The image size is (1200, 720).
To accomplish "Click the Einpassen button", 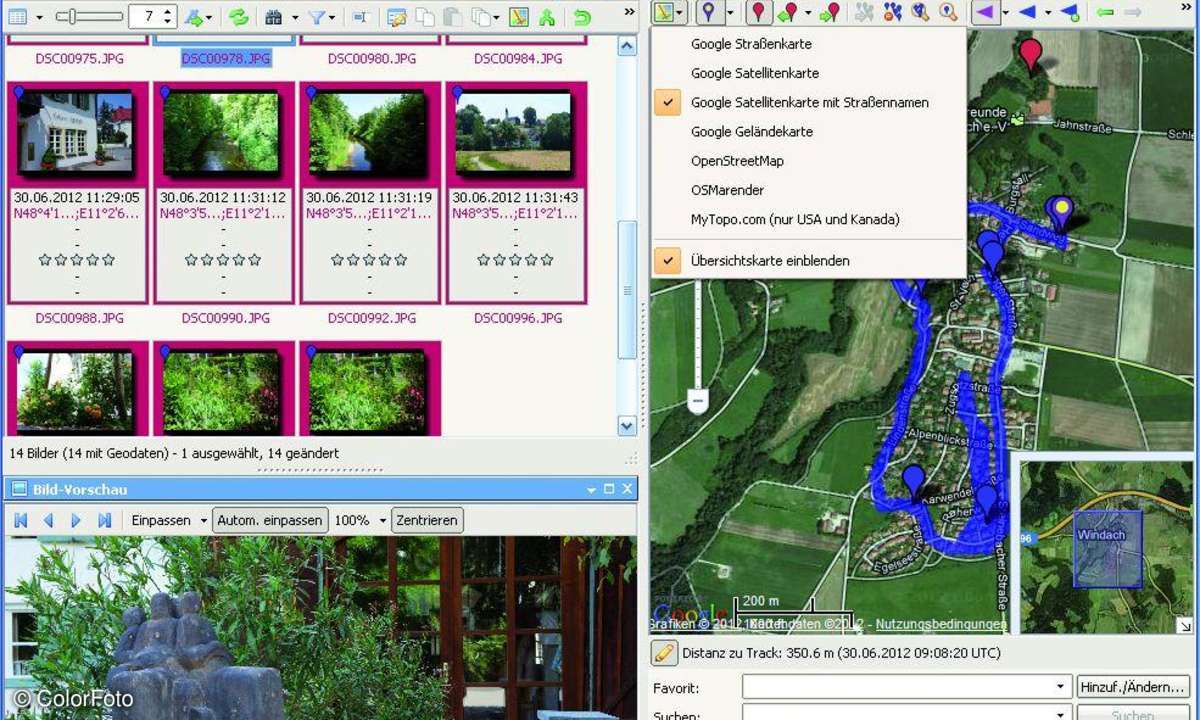I will click(161, 521).
